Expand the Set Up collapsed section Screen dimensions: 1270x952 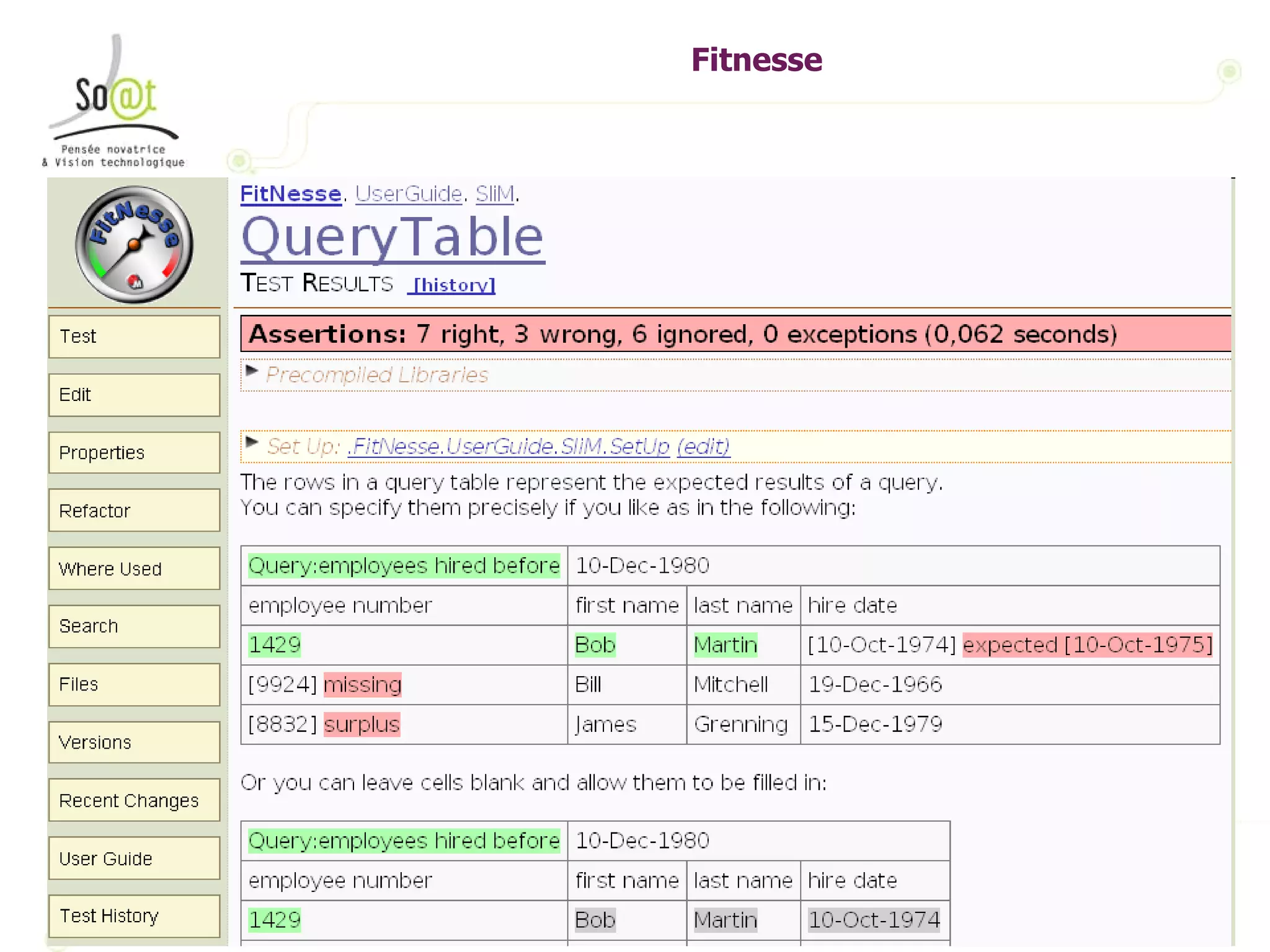click(x=252, y=443)
